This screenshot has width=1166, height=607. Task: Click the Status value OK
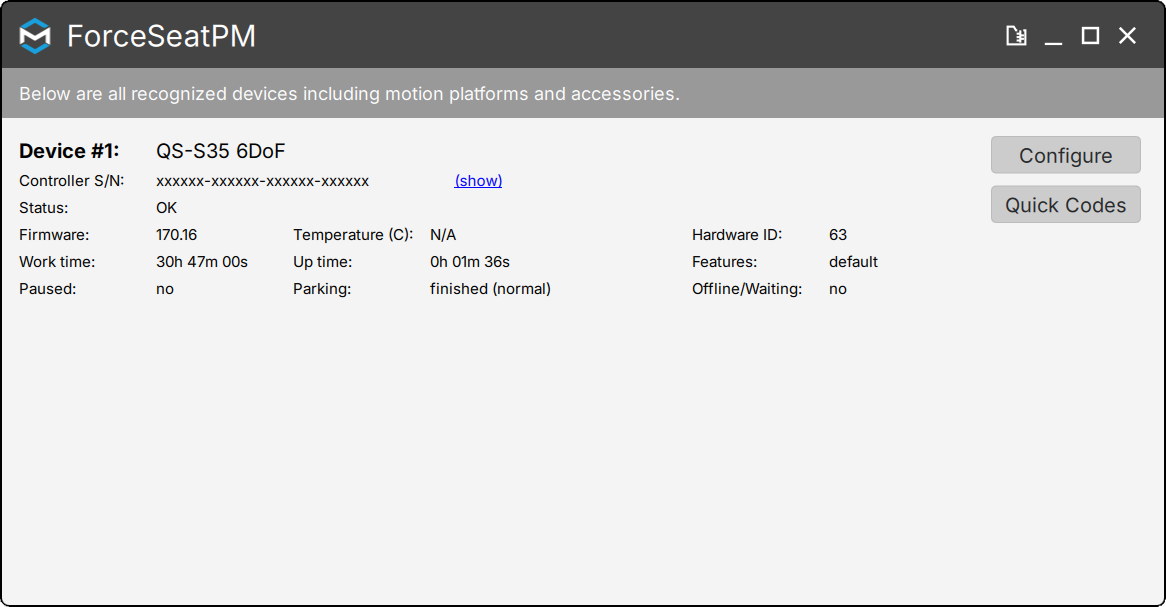pos(167,208)
